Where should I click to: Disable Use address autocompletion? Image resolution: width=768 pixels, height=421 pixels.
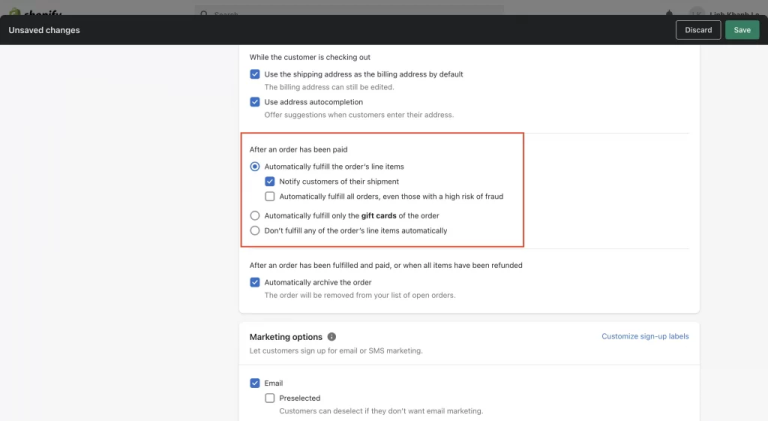255,102
